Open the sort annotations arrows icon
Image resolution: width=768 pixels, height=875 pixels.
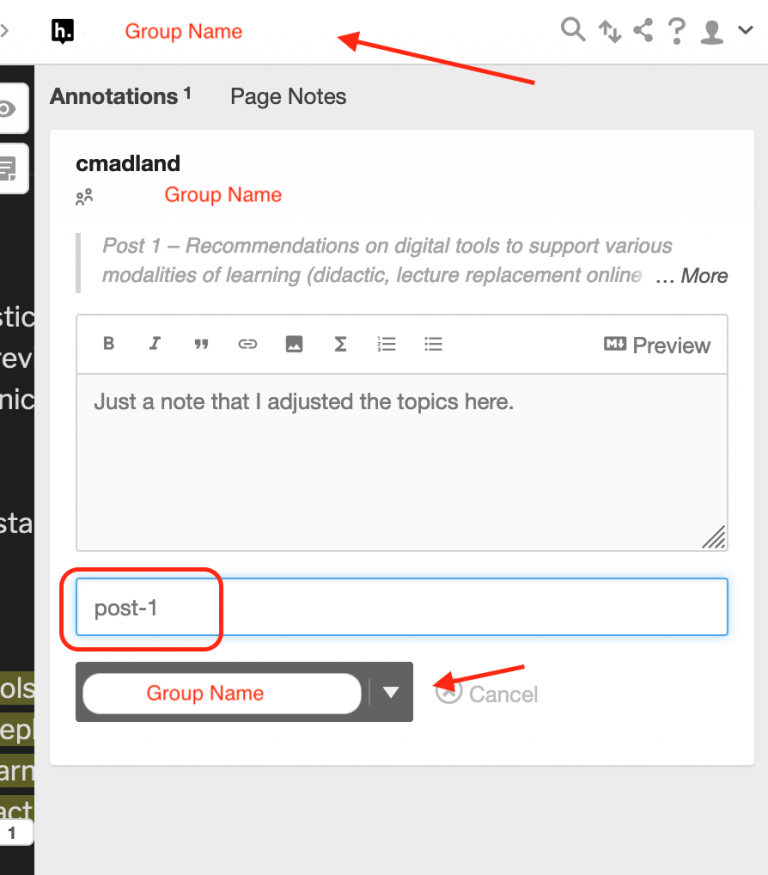[609, 31]
